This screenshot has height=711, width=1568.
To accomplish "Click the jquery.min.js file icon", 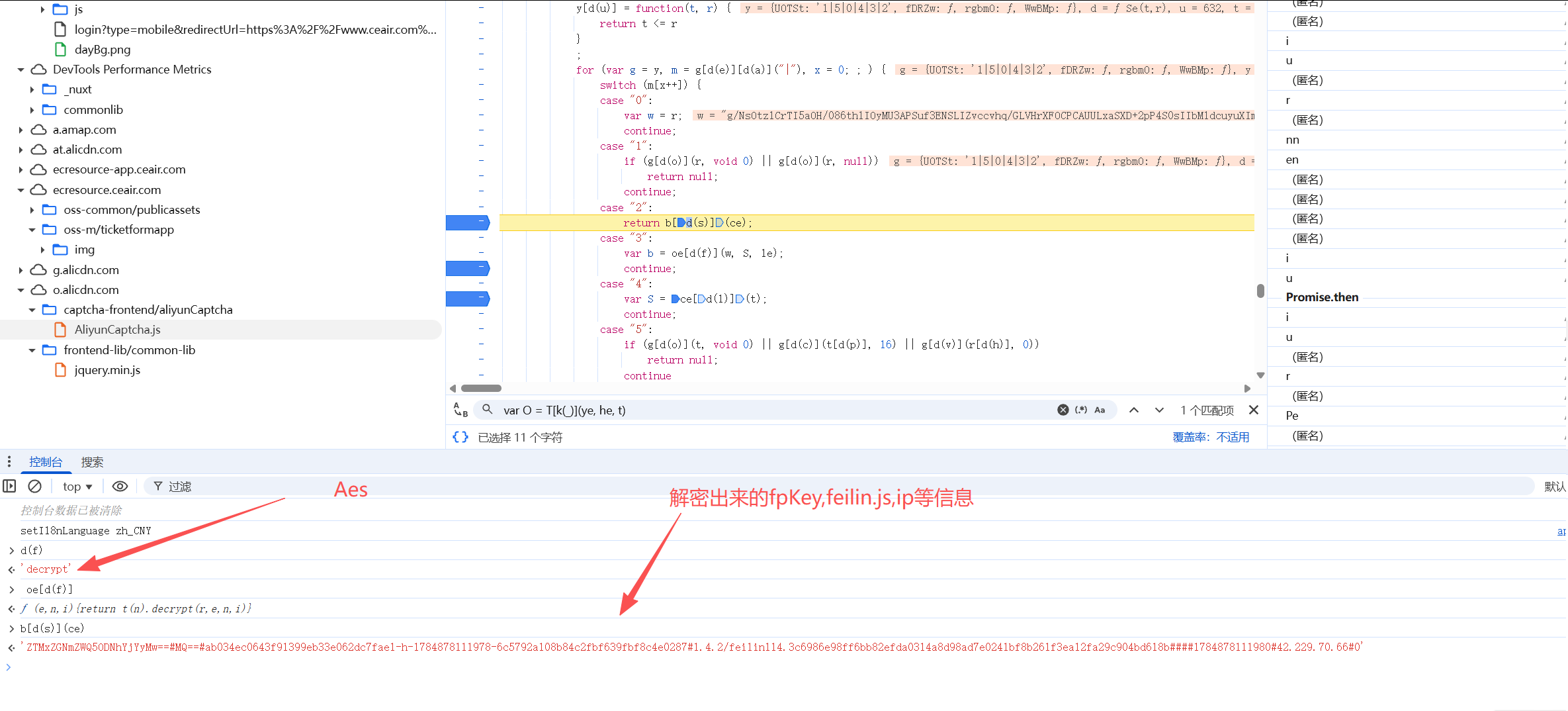I will tap(60, 370).
